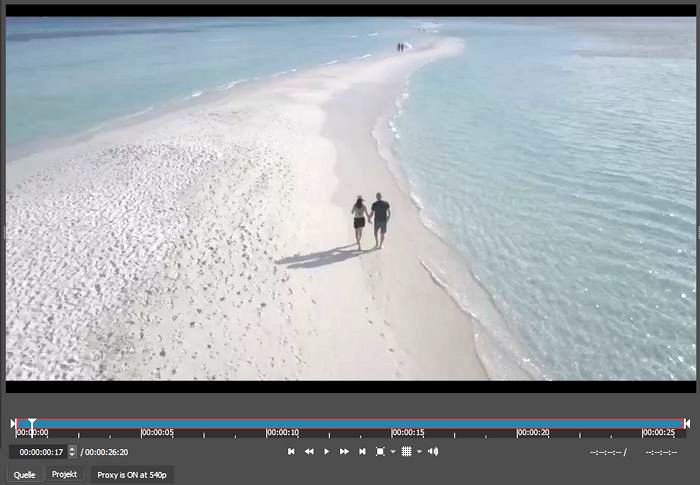This screenshot has height=485, width=700.
Task: Switch to the Projekt tab
Action: [x=65, y=475]
